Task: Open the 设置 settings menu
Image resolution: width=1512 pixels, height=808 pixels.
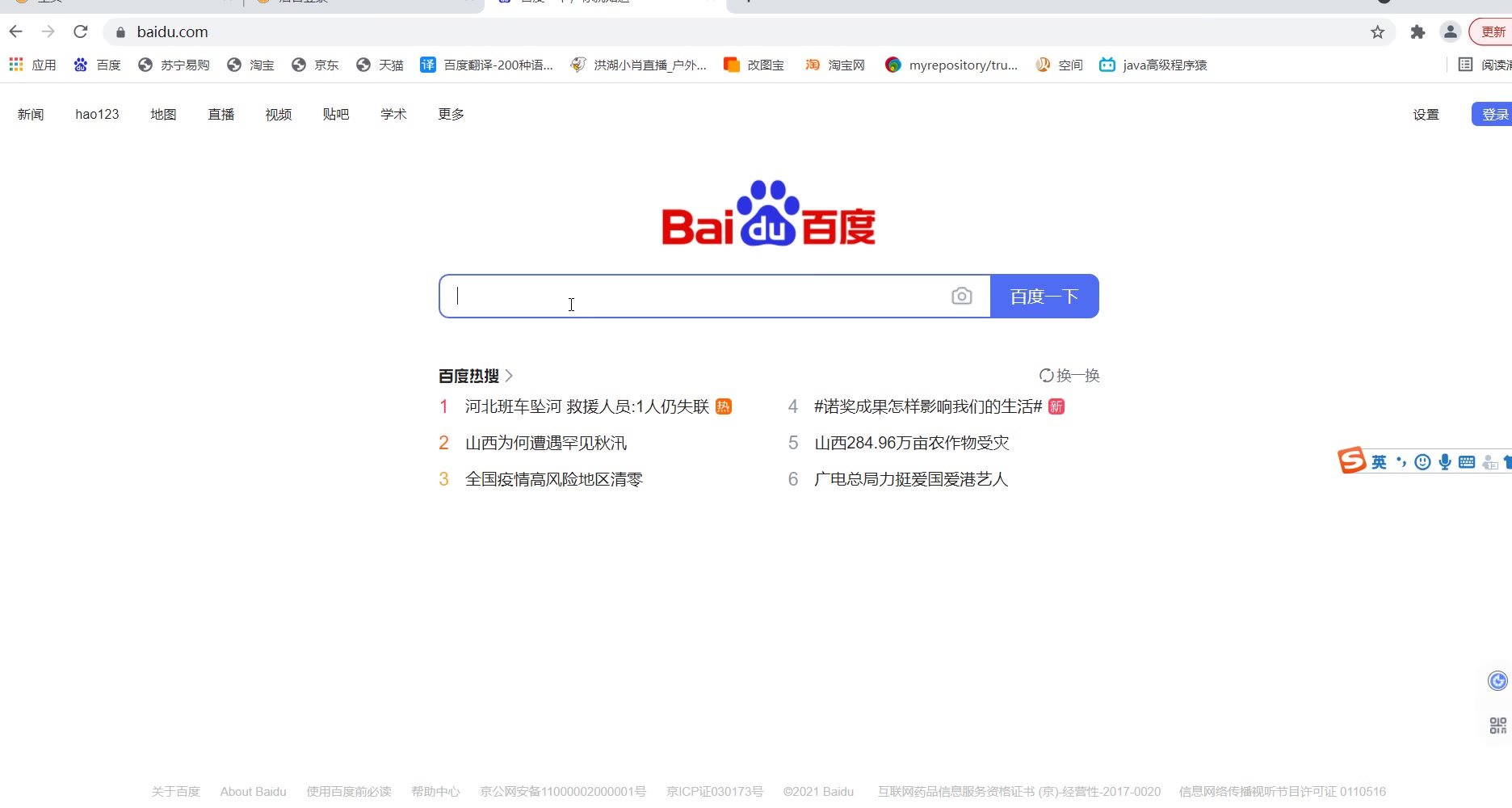Action: tap(1426, 115)
